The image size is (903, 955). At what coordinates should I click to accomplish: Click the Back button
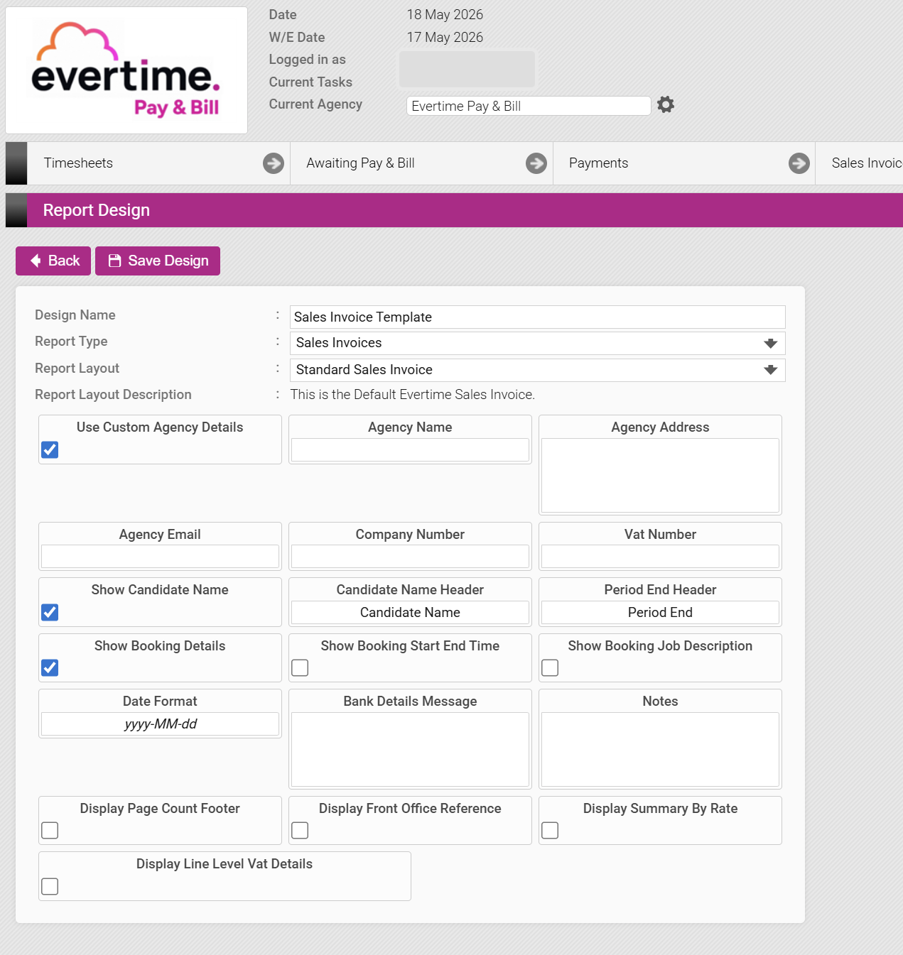[x=54, y=261]
